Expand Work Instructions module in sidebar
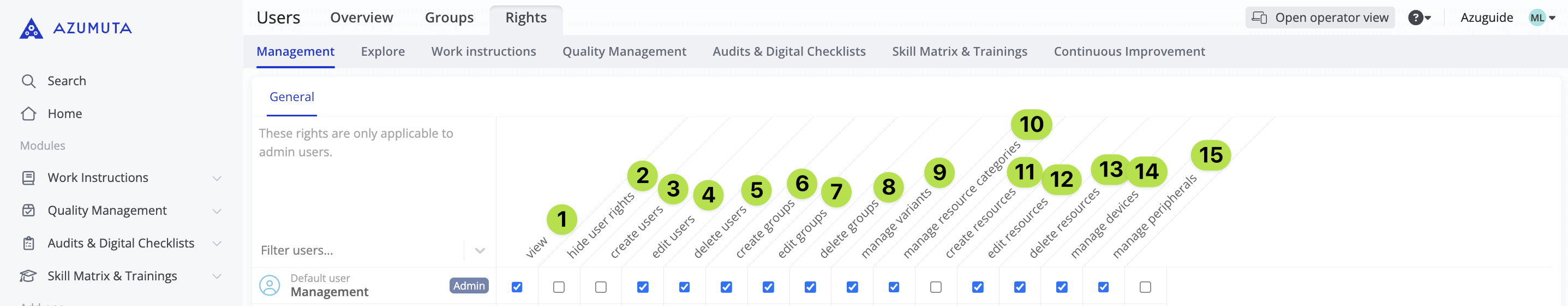 click(x=217, y=178)
